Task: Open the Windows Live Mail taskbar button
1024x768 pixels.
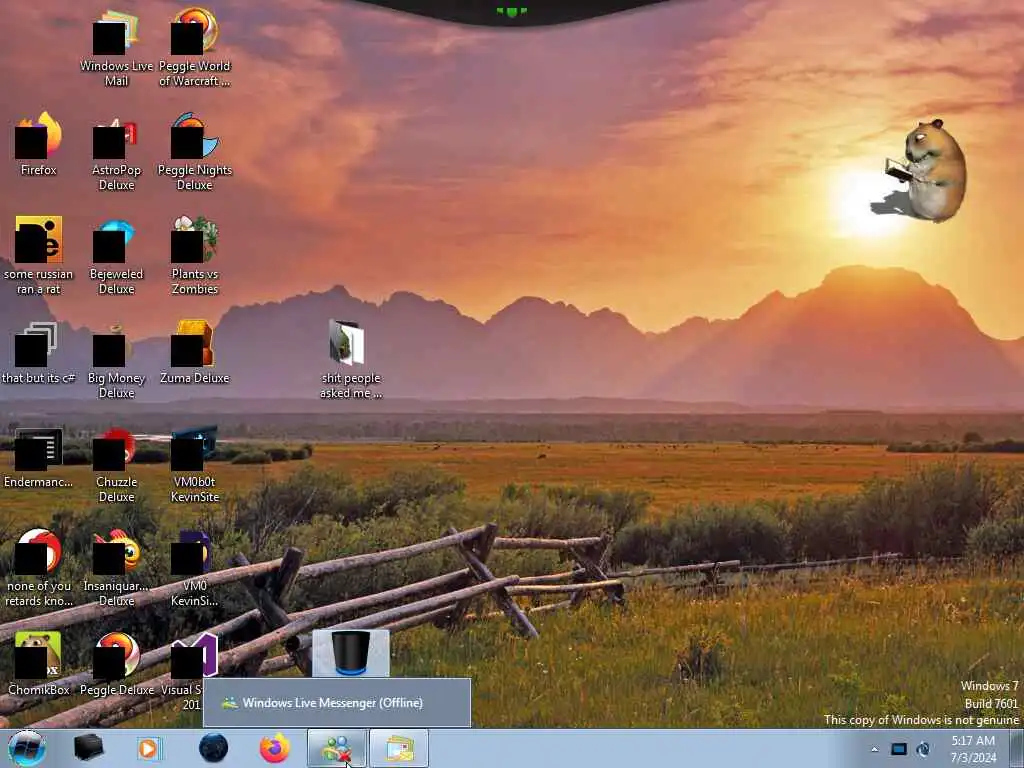Action: (399, 748)
